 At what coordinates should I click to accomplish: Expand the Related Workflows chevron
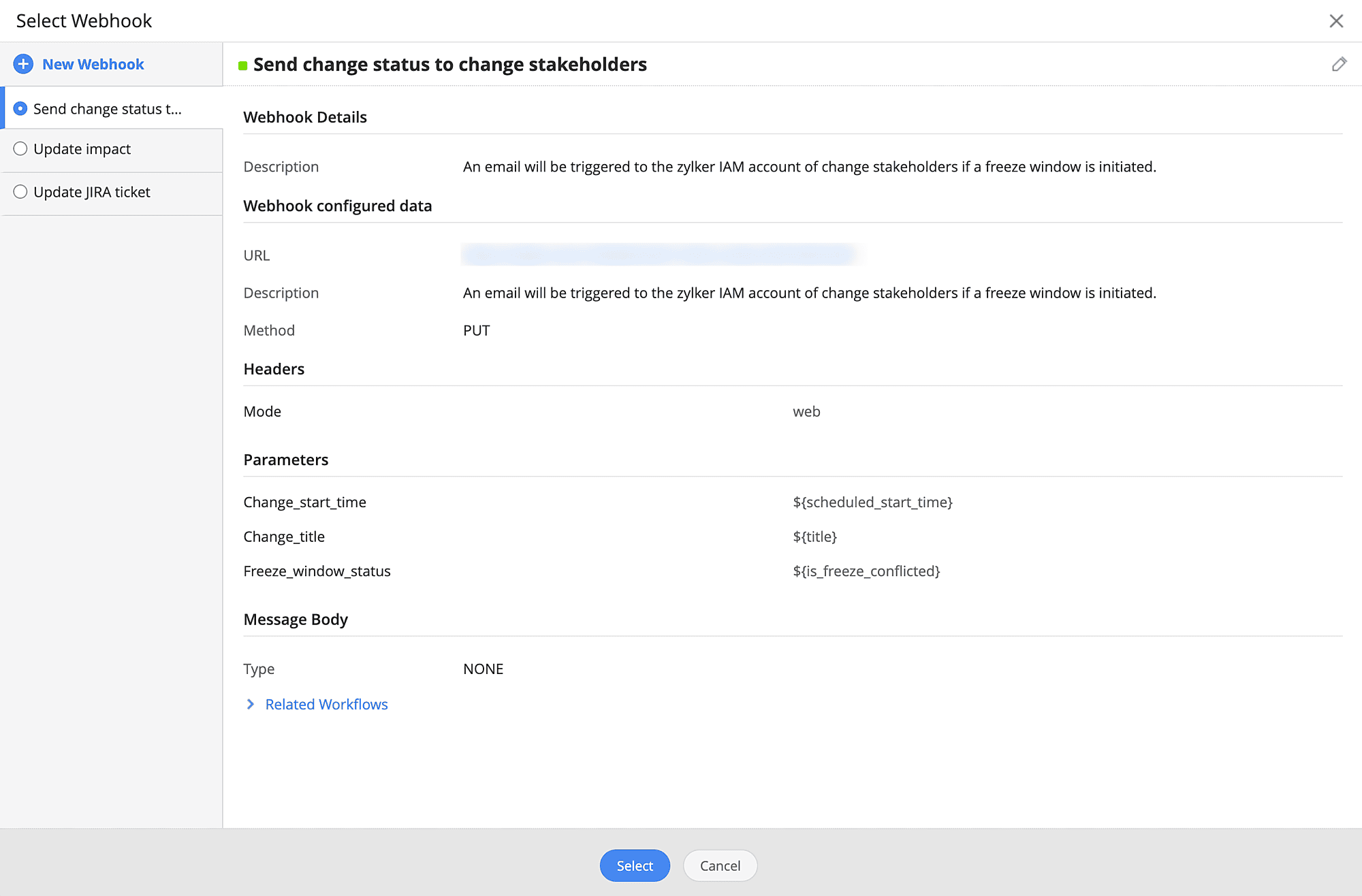click(x=251, y=704)
